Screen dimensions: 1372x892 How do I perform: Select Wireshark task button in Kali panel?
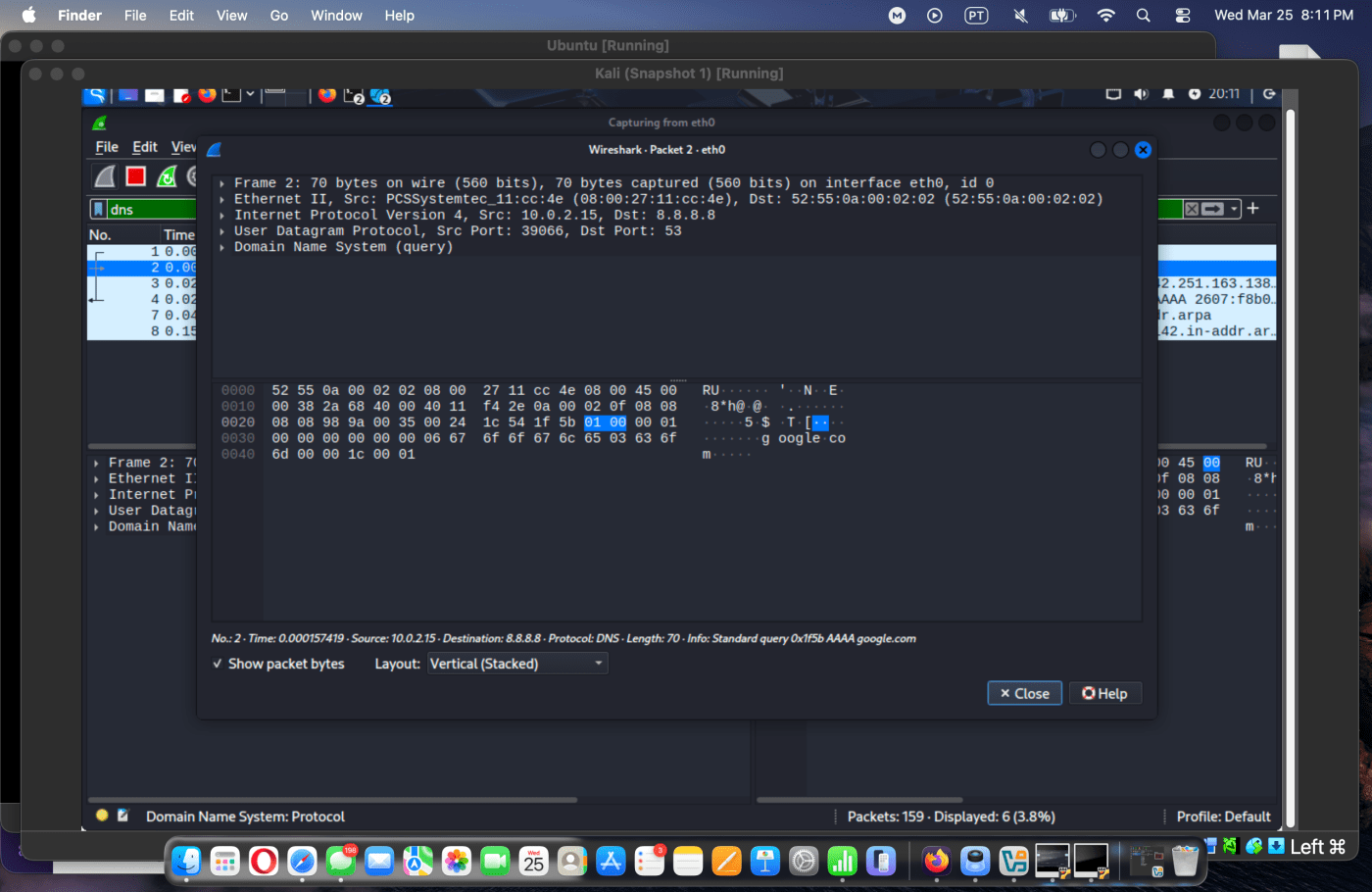[x=380, y=95]
